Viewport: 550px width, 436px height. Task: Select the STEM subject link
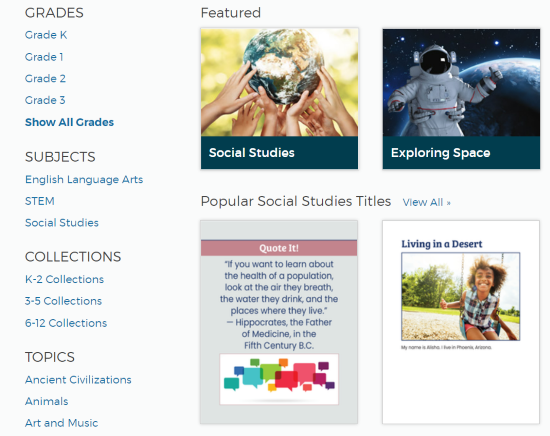(x=40, y=201)
